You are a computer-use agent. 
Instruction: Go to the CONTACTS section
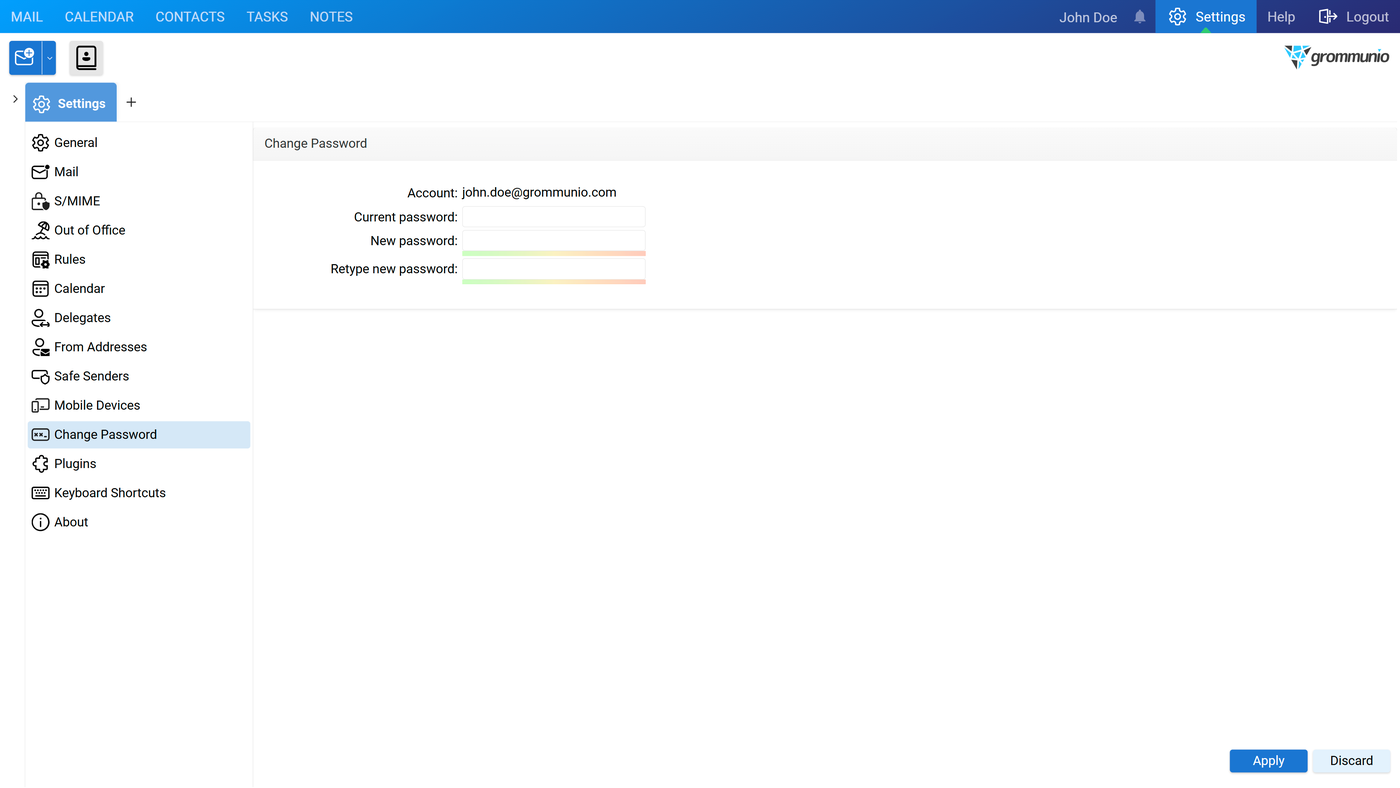coord(190,17)
